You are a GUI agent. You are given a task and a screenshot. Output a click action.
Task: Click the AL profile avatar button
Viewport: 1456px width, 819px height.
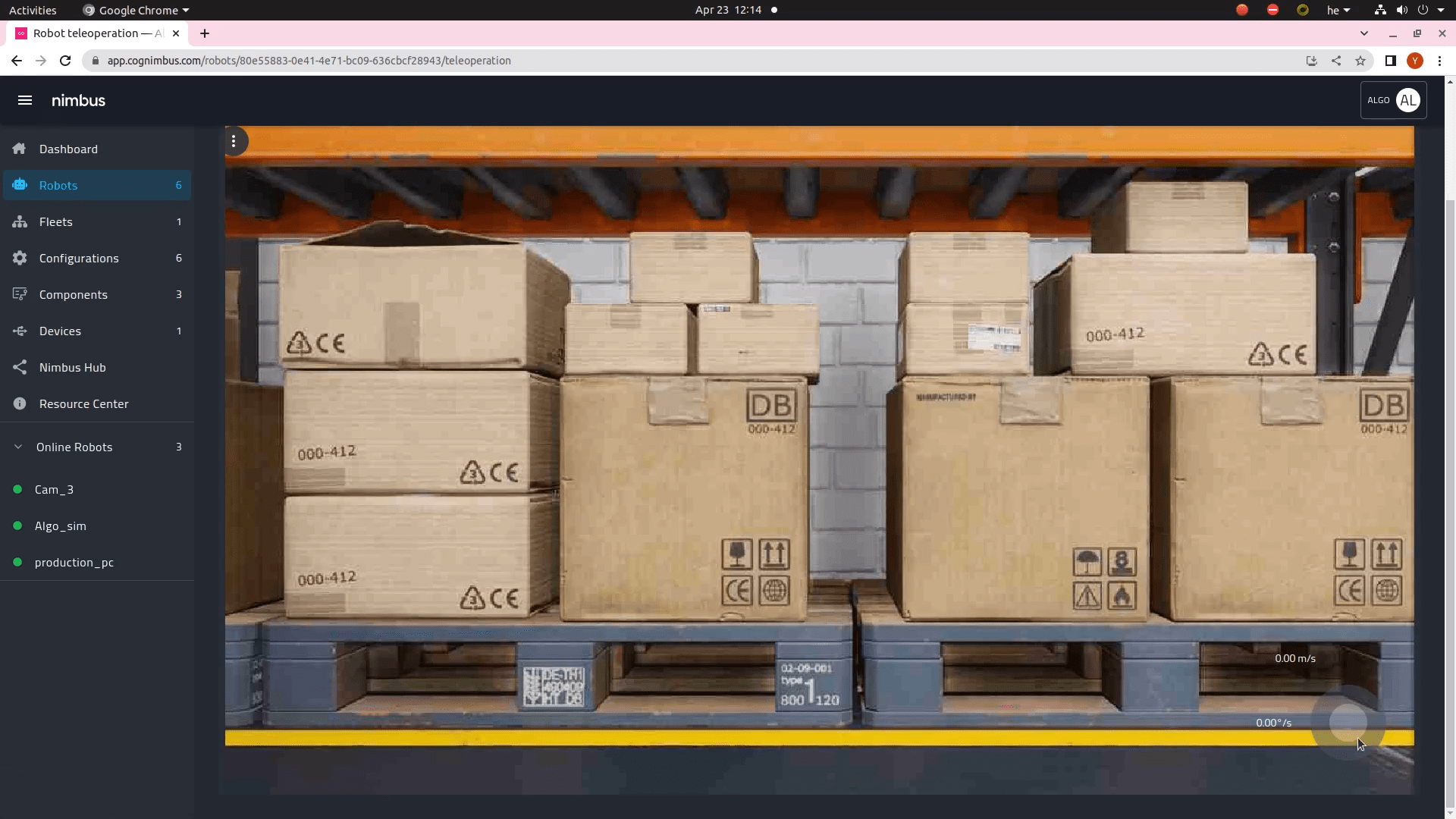tap(1408, 99)
